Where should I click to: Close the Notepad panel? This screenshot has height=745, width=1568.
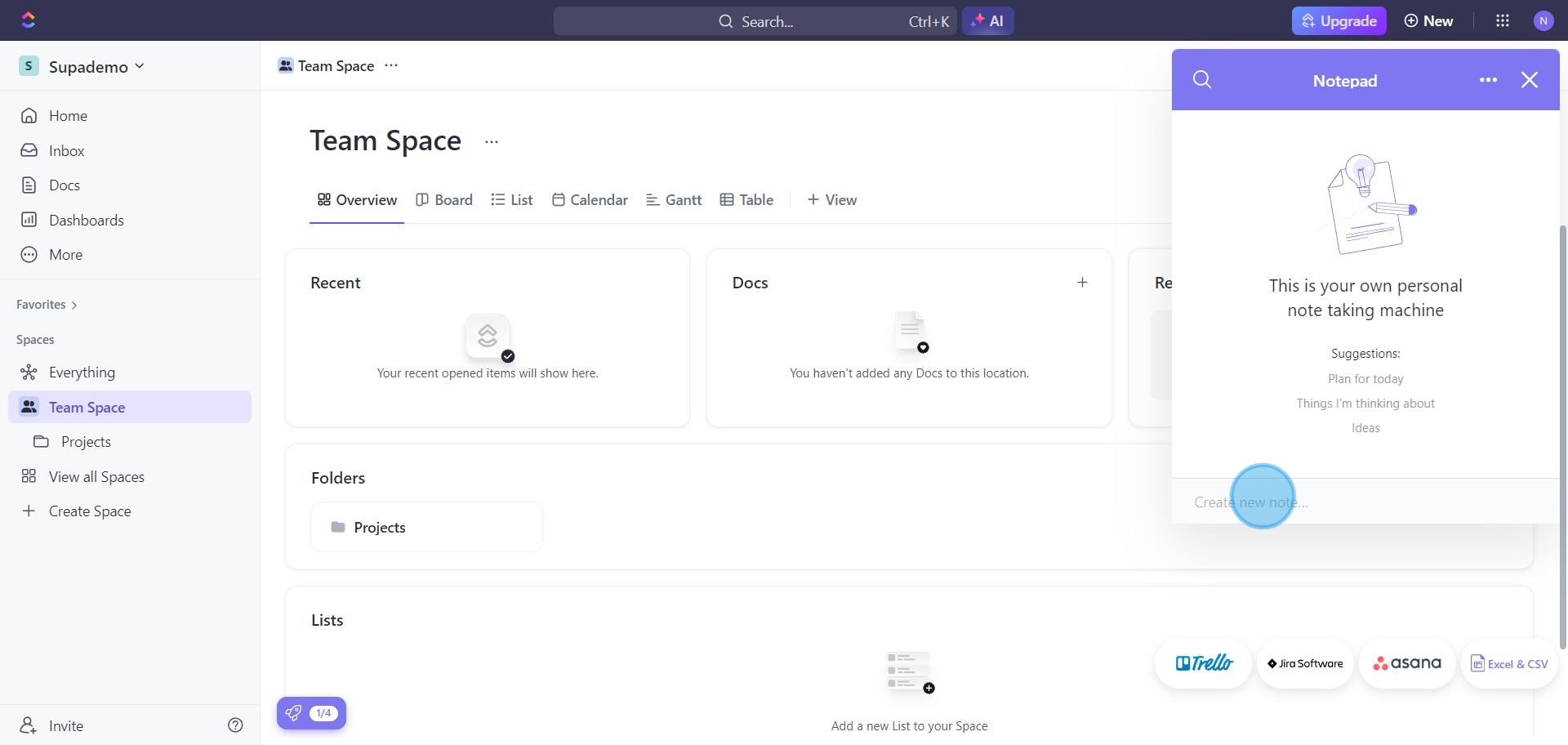pyautogui.click(x=1530, y=80)
